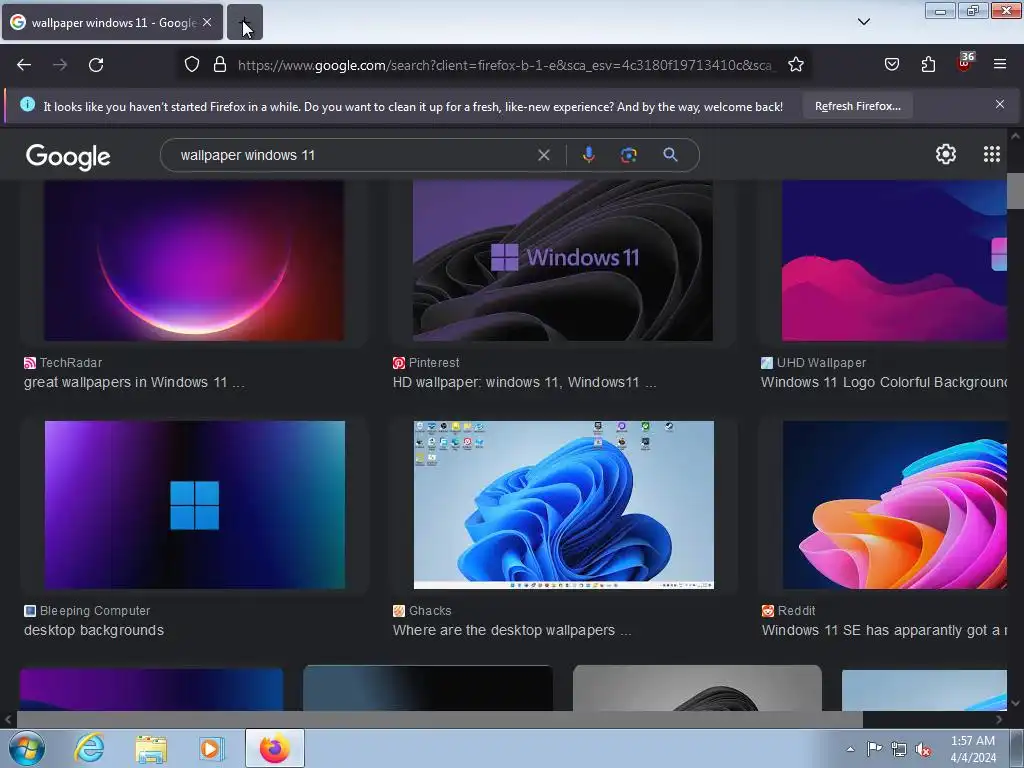
Task: Close the wallpaper windows 11 tab
Action: click(207, 22)
